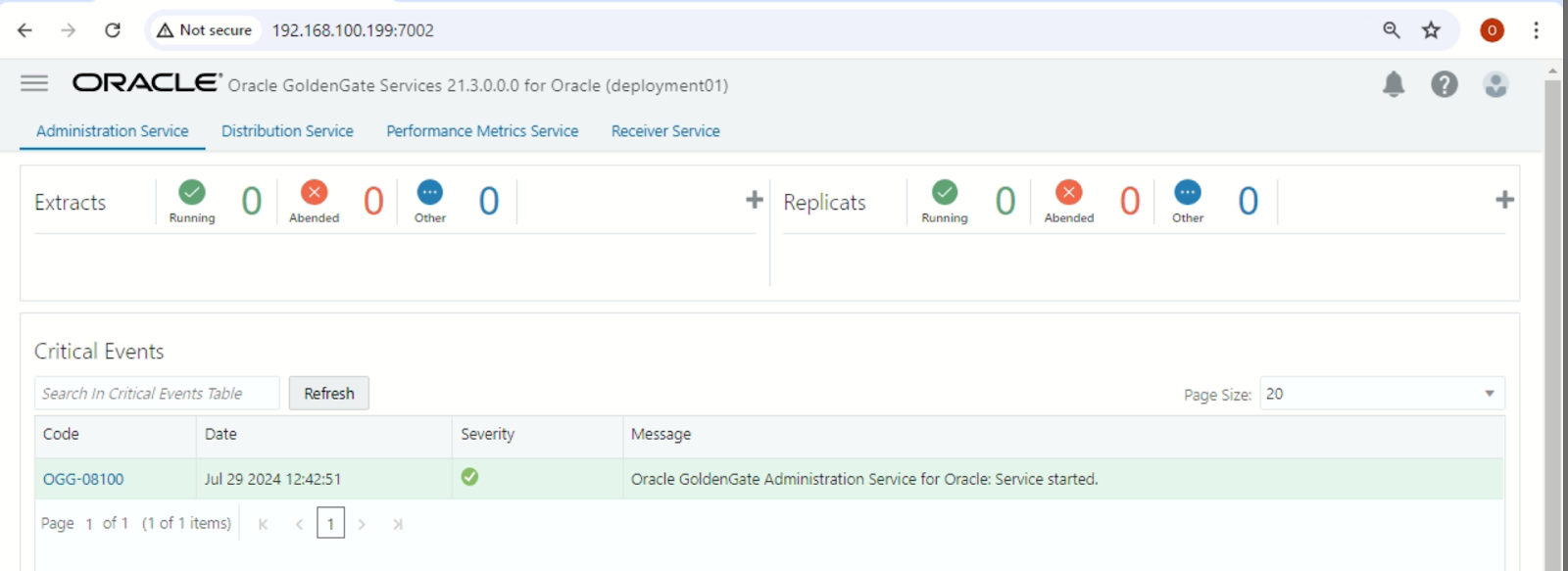The height and width of the screenshot is (571, 1568).
Task: Bookmark the page with the star icon
Action: pyautogui.click(x=1432, y=30)
